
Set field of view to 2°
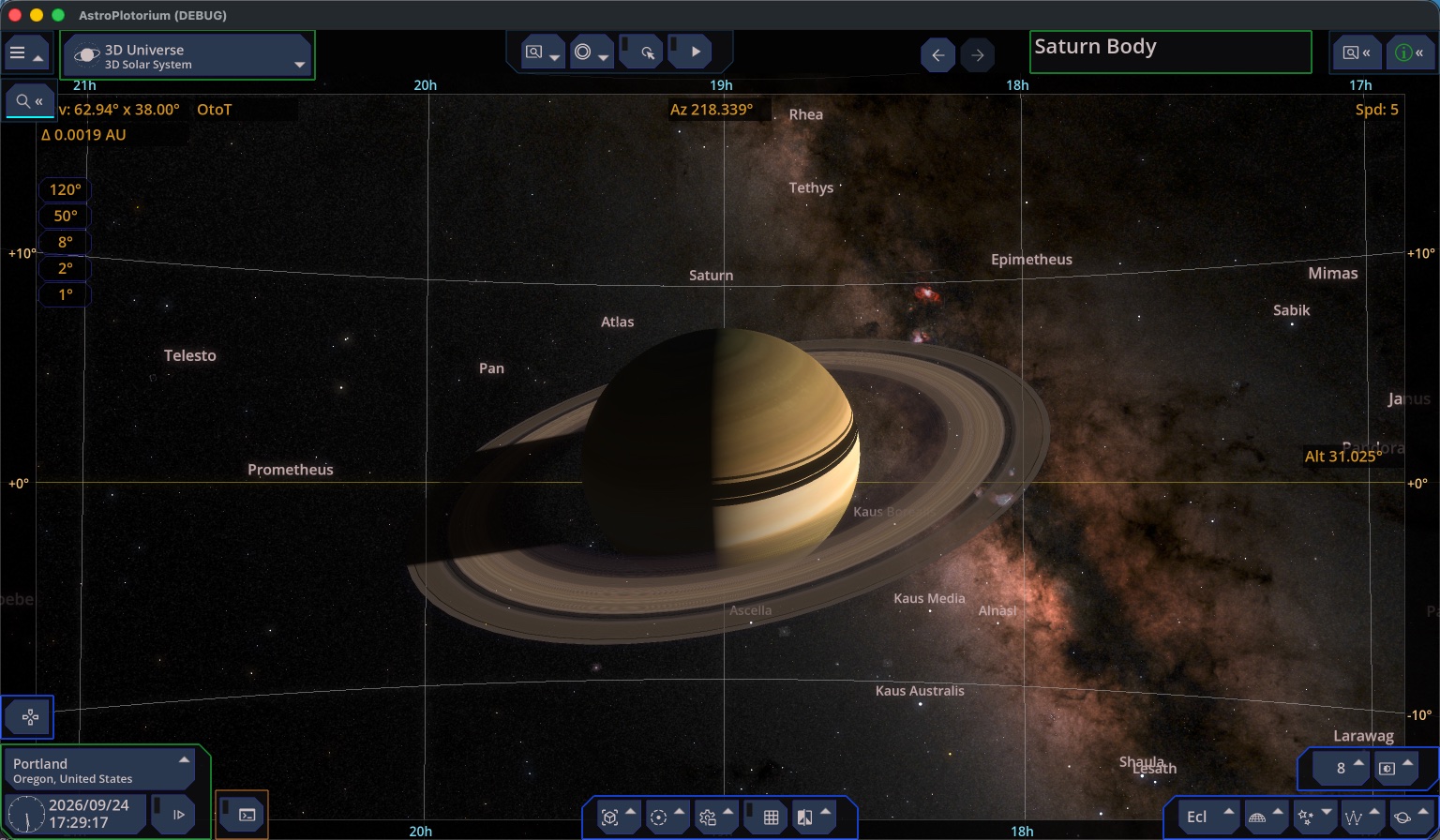click(x=66, y=268)
